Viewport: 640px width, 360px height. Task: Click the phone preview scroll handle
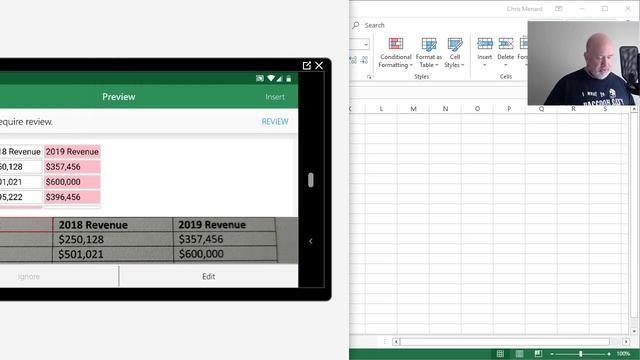coord(311,180)
